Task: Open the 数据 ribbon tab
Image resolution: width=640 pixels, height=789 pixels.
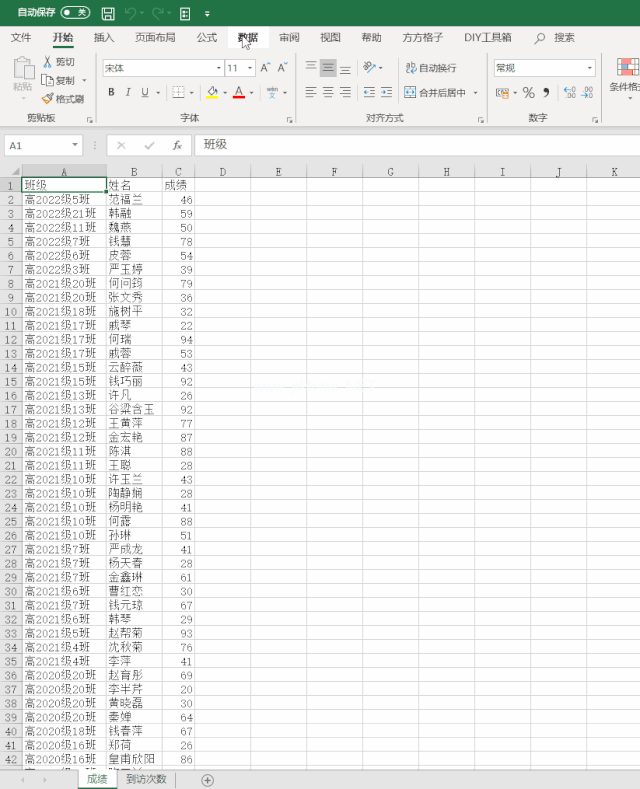Action: click(248, 37)
